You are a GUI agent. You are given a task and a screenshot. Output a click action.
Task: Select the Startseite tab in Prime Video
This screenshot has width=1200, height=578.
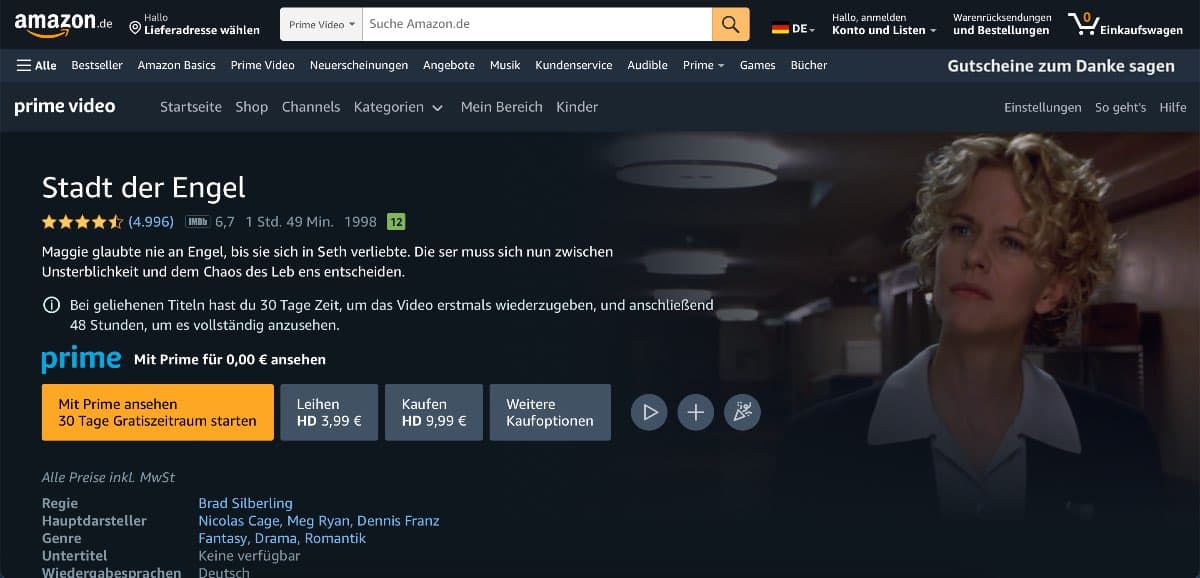click(x=190, y=107)
